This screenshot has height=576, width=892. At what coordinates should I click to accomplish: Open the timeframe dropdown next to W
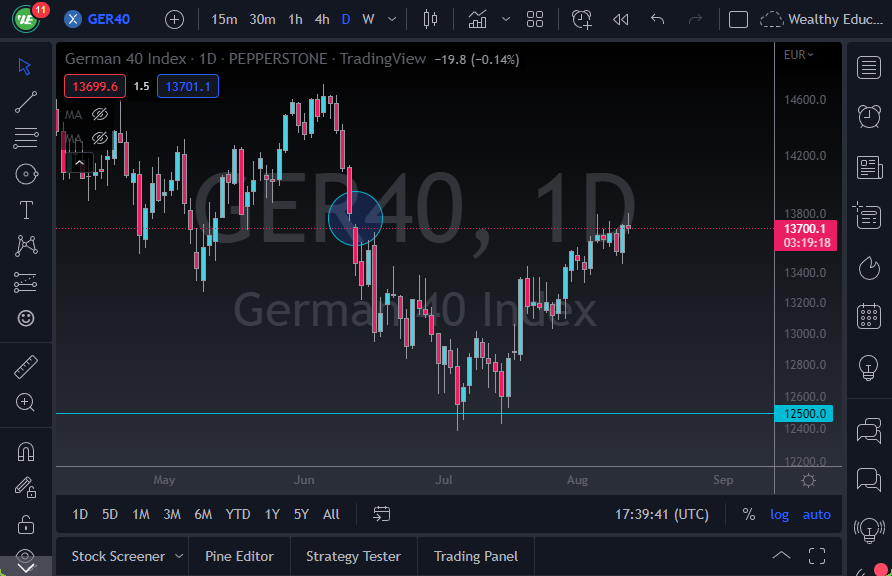coord(391,18)
